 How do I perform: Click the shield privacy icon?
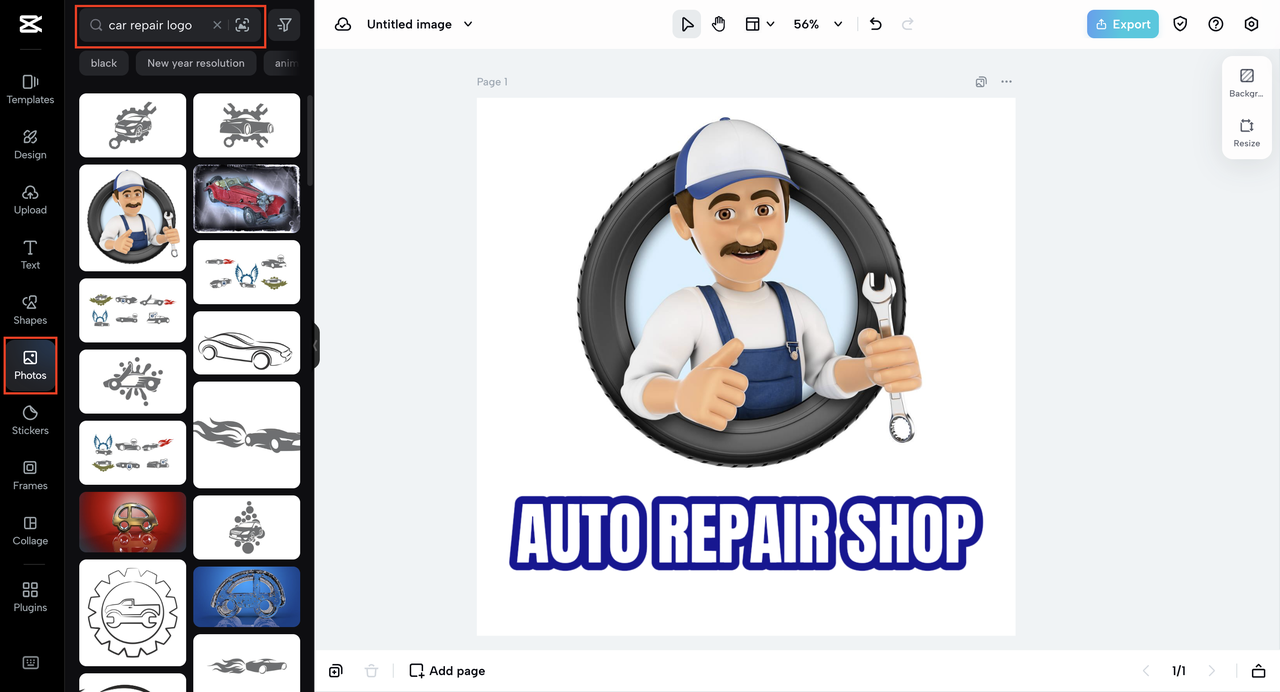pyautogui.click(x=1180, y=24)
